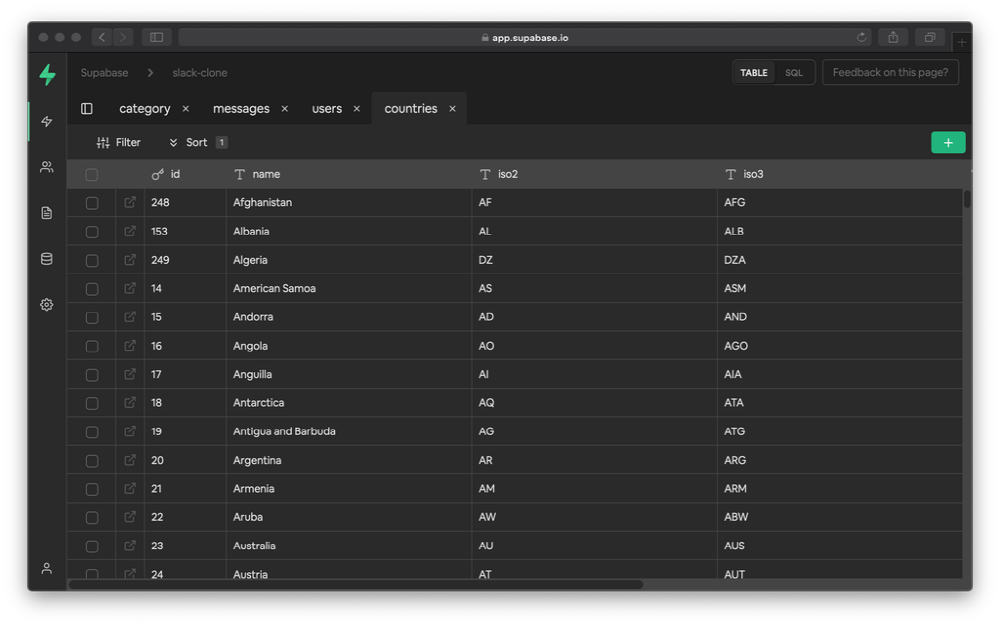Image resolution: width=1000 pixels, height=625 pixels.
Task: Go to slack-clone project breadcrumb
Action: [200, 73]
